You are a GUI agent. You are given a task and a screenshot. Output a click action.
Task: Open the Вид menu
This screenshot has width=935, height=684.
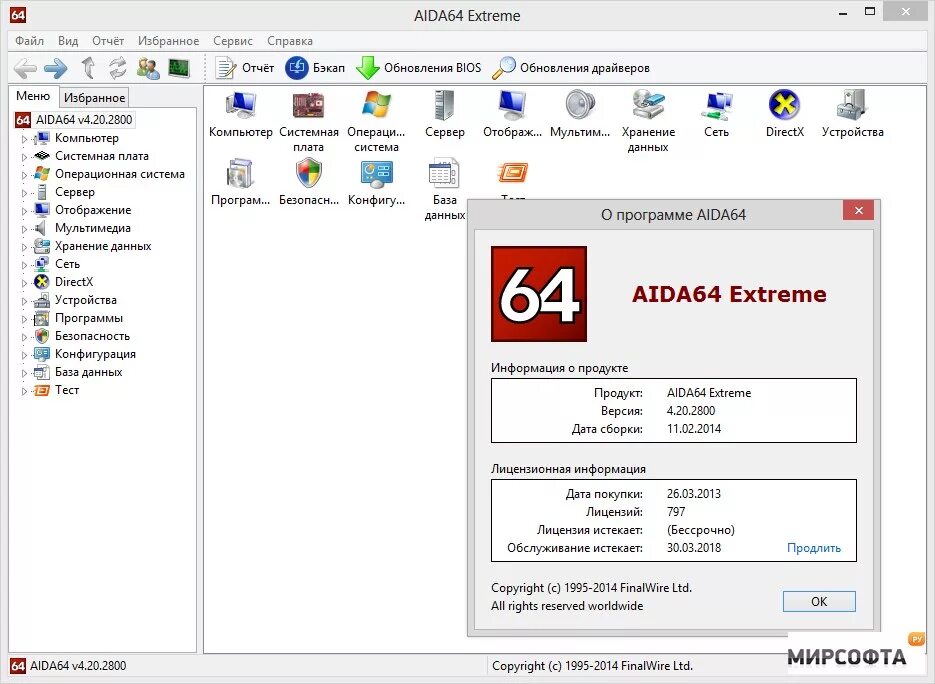pyautogui.click(x=68, y=41)
